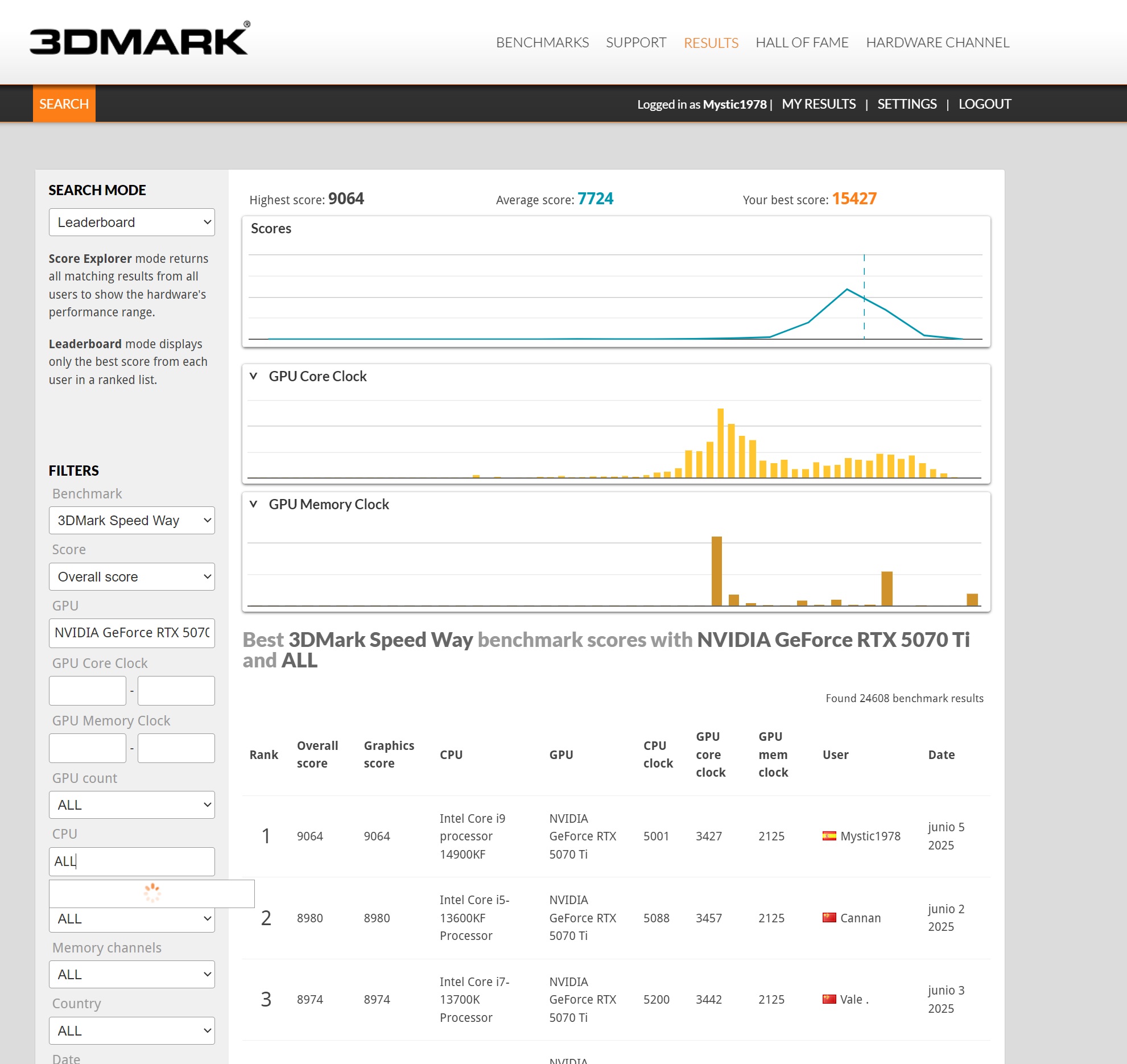Click the tallest bar in GPU Memory Clock chart
The width and height of the screenshot is (1127, 1064).
coord(716,571)
